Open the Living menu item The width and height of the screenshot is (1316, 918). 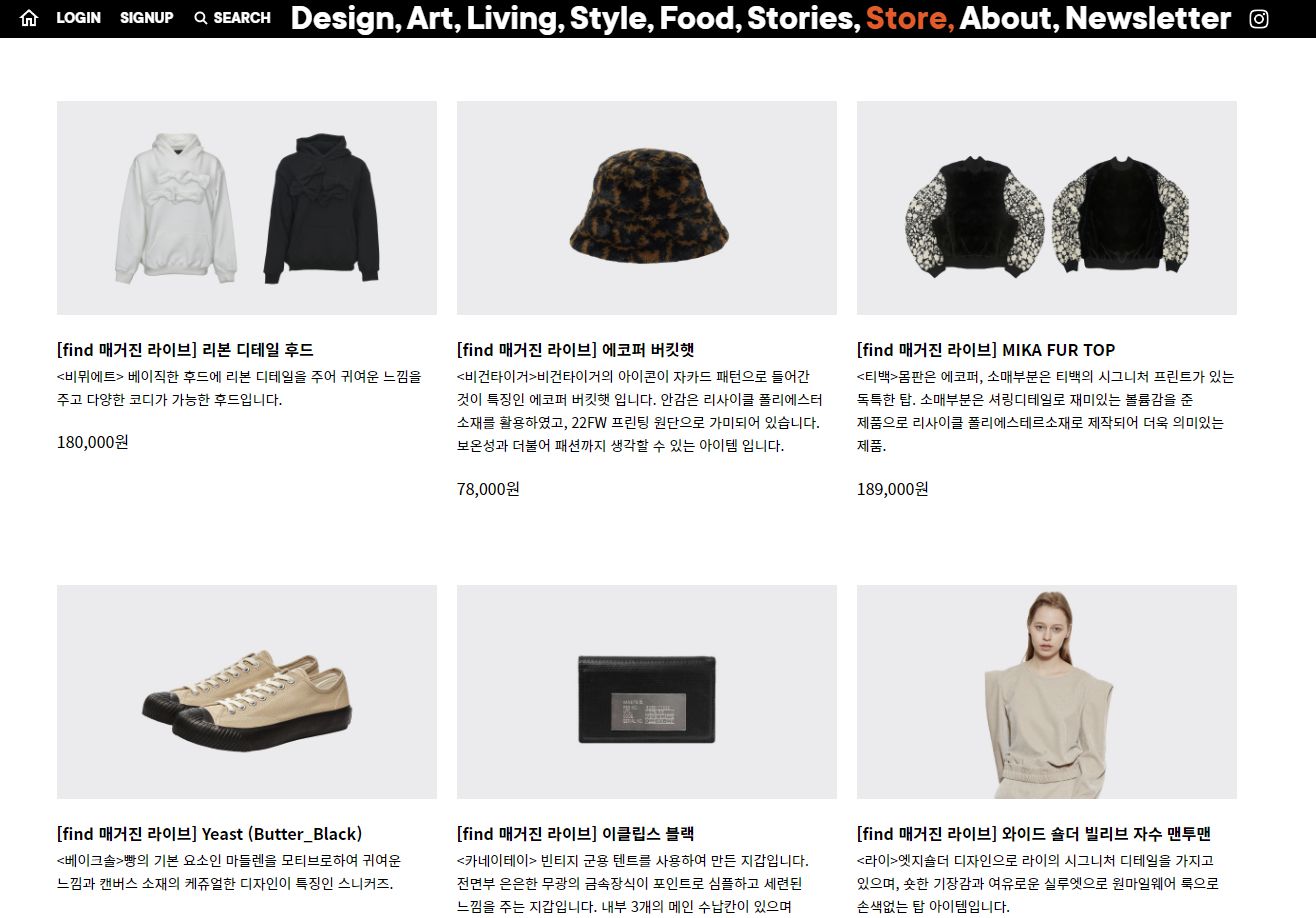click(514, 18)
